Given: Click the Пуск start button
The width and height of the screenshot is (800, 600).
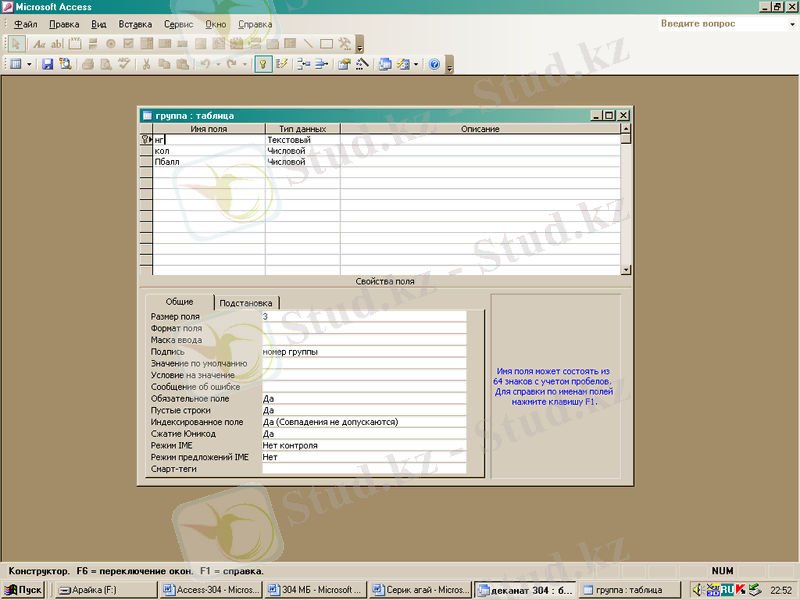Looking at the screenshot, I should pyautogui.click(x=24, y=590).
